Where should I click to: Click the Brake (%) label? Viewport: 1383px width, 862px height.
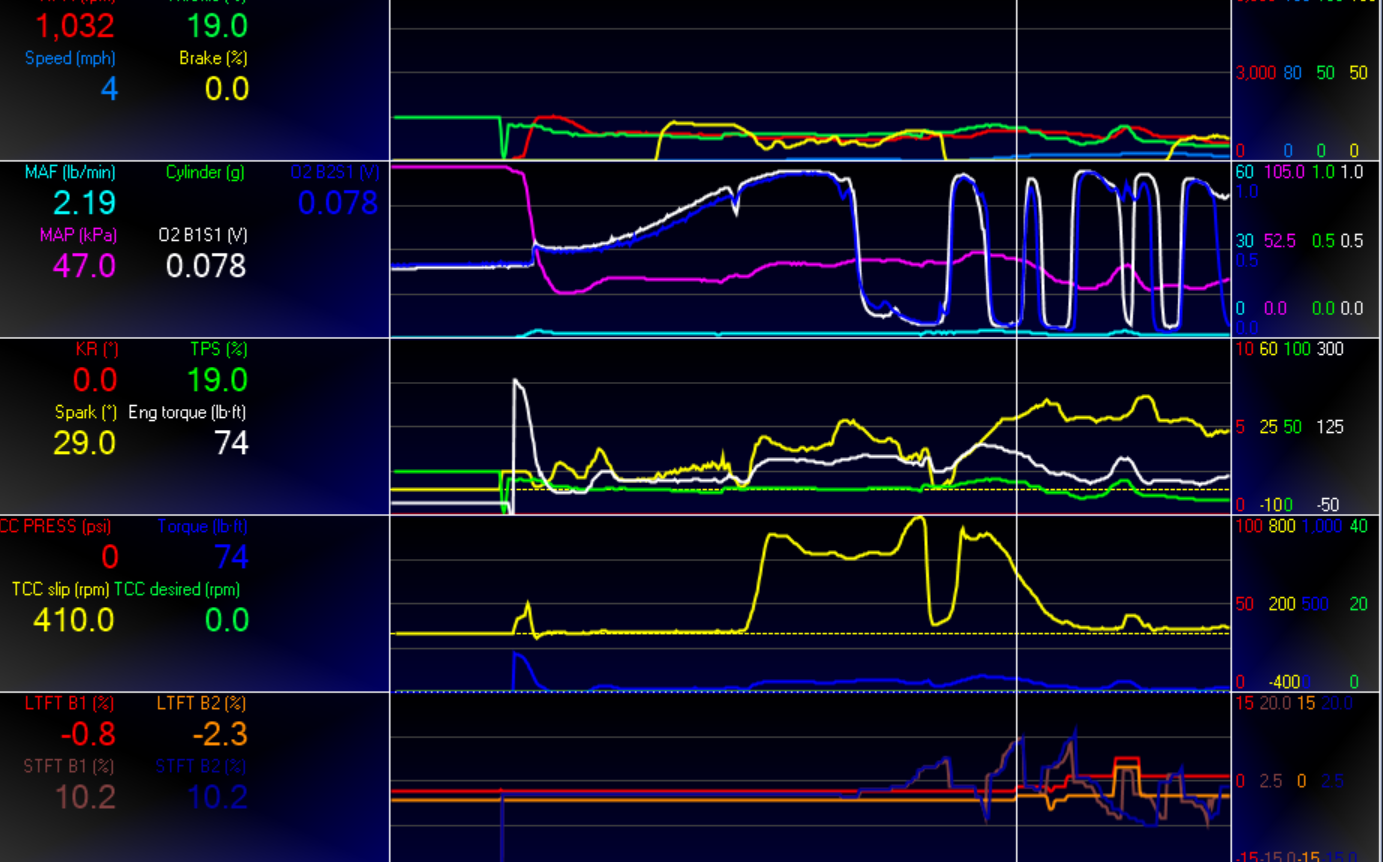tap(213, 58)
